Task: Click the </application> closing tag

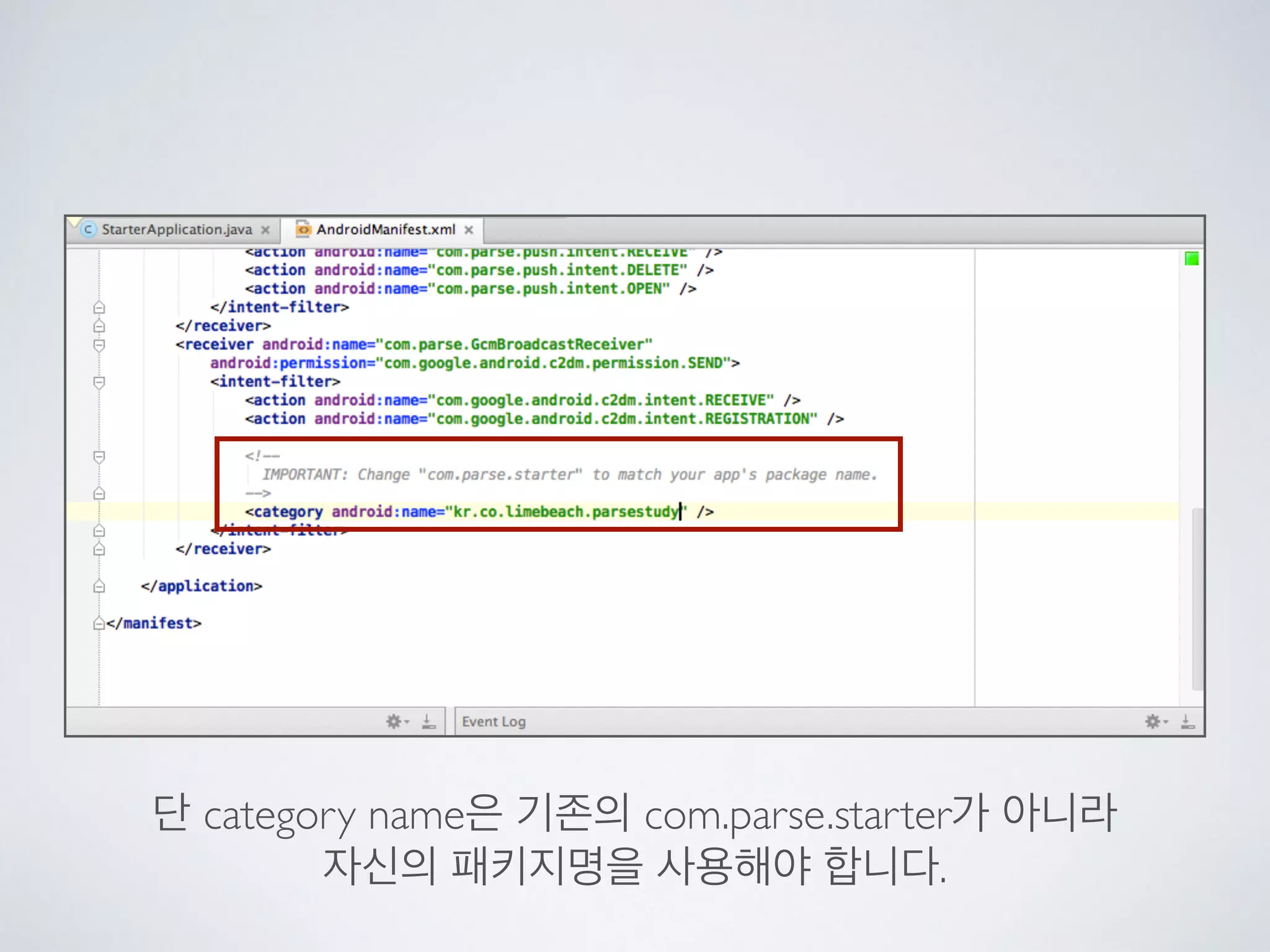Action: click(202, 586)
